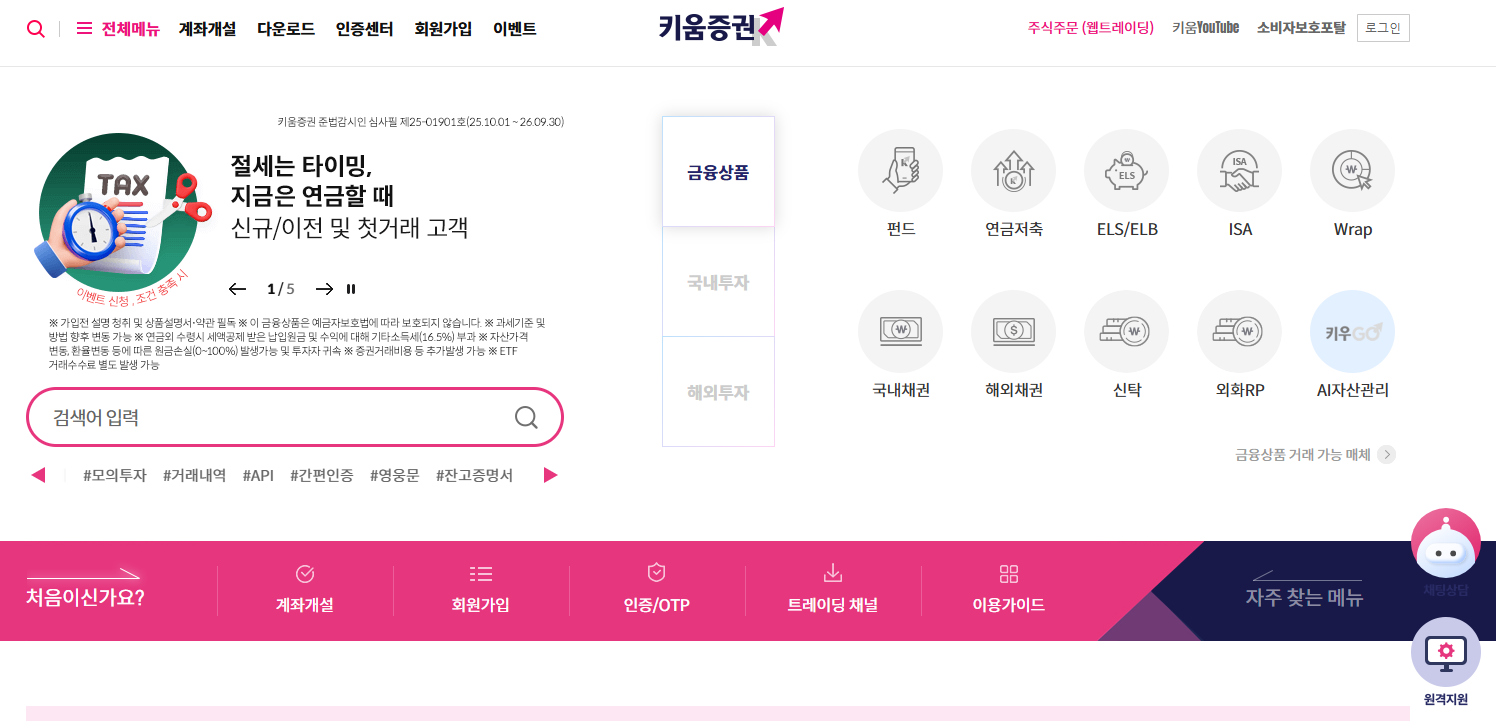Pause the banner slideshow rotation

(352, 289)
